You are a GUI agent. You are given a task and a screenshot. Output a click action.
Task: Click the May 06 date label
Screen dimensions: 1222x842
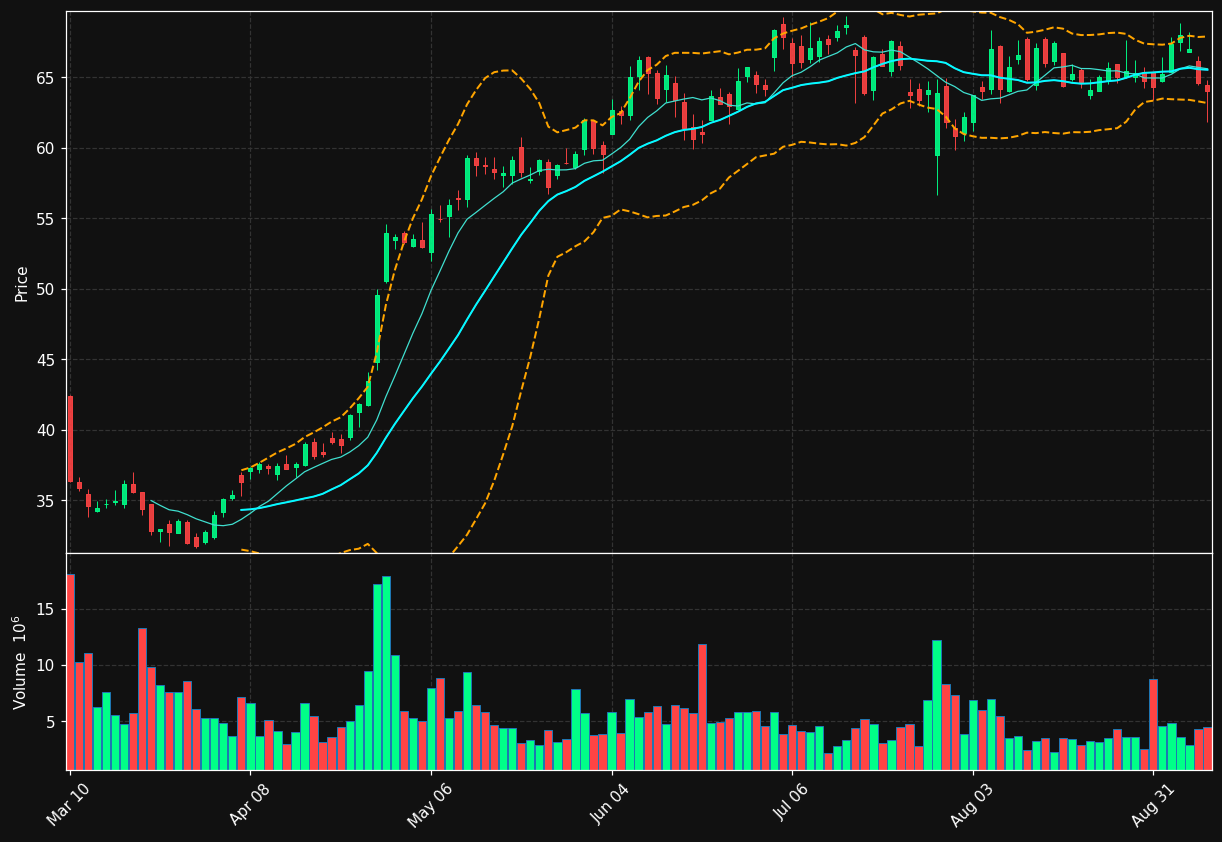point(429,806)
